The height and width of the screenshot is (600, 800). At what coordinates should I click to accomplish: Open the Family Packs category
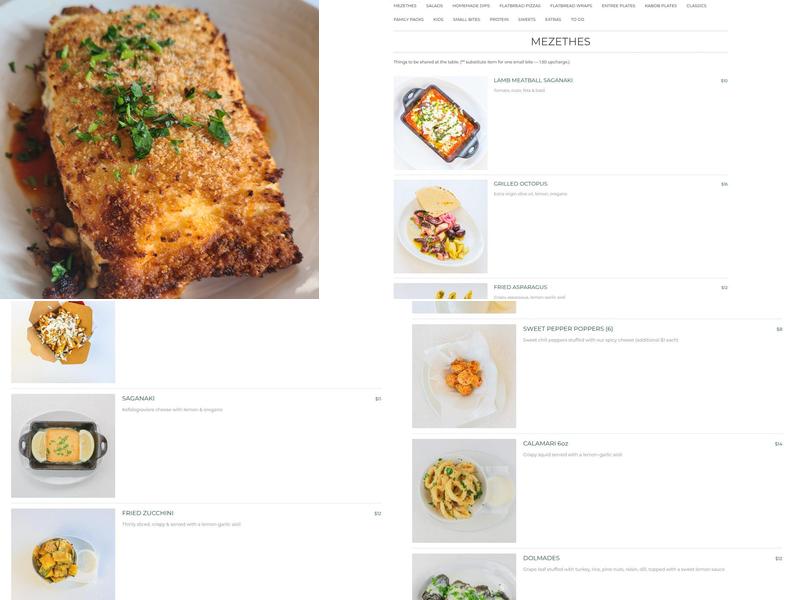coord(409,19)
